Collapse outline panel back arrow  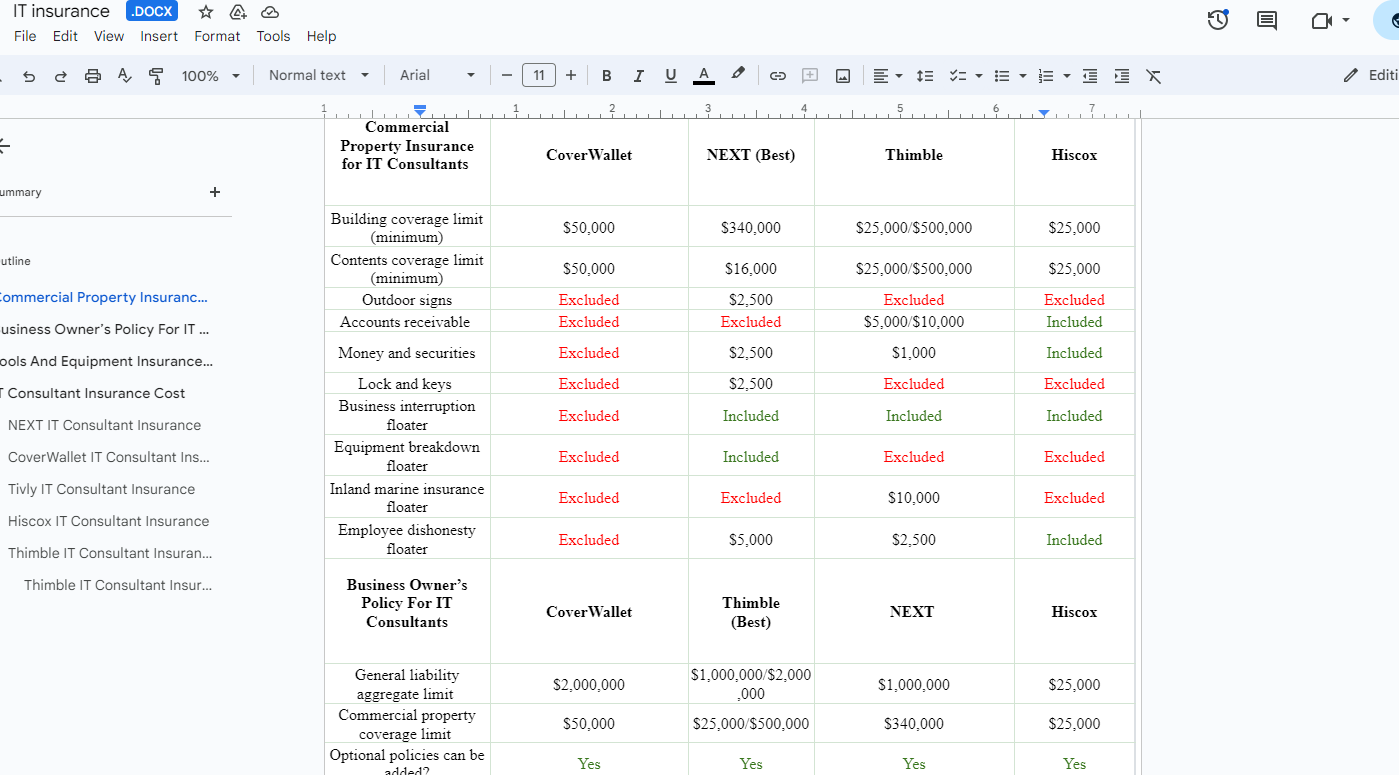[4, 146]
